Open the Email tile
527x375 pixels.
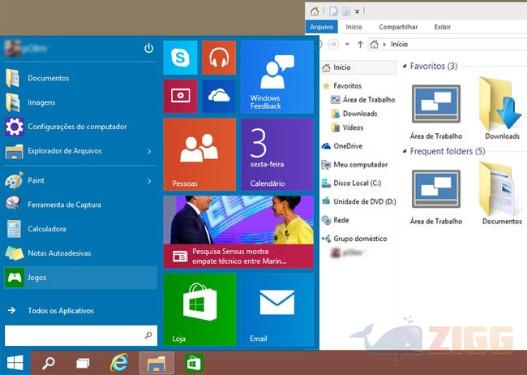(277, 309)
